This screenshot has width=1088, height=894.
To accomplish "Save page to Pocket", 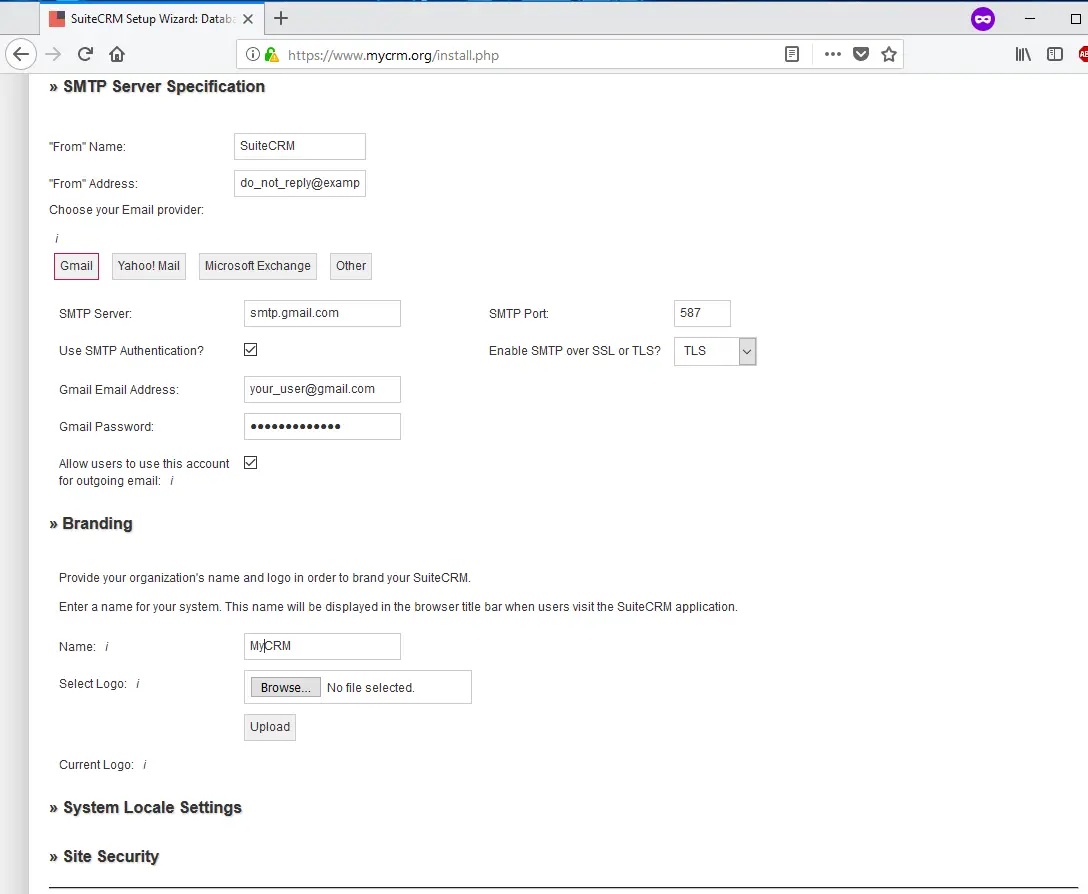I will point(861,54).
